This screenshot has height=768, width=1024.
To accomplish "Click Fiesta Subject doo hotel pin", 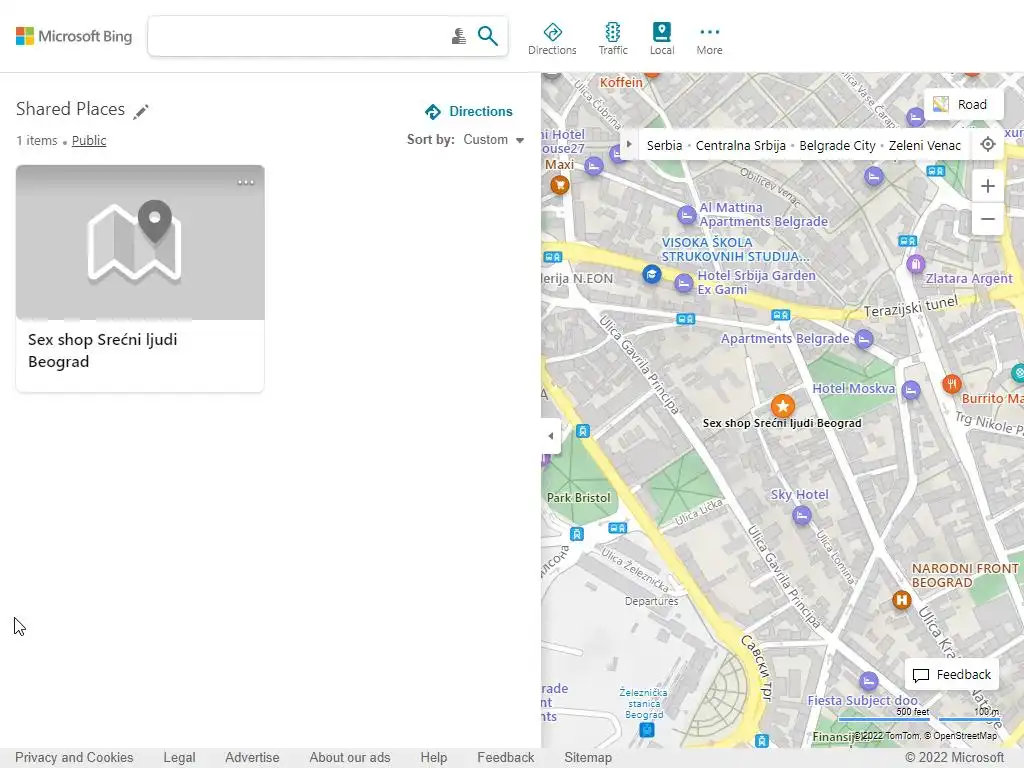I will 868,681.
